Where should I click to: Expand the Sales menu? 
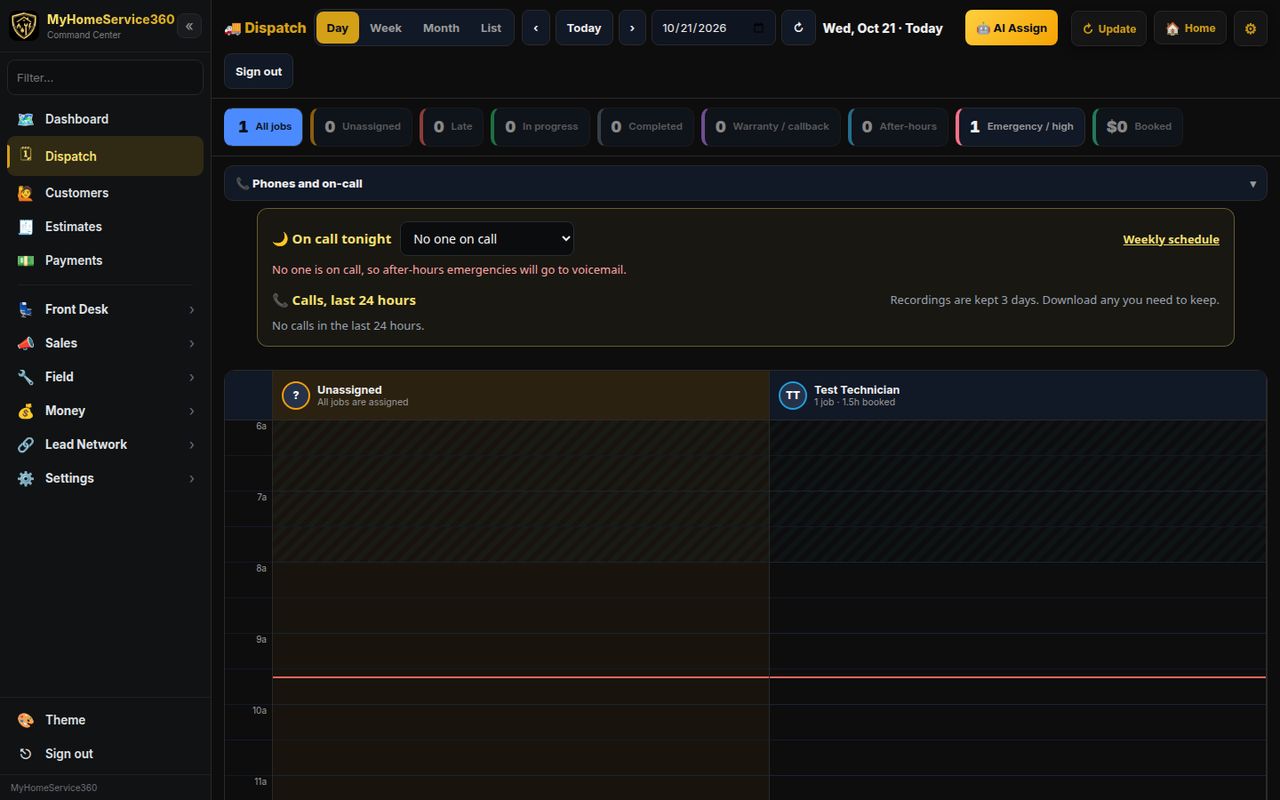[105, 344]
